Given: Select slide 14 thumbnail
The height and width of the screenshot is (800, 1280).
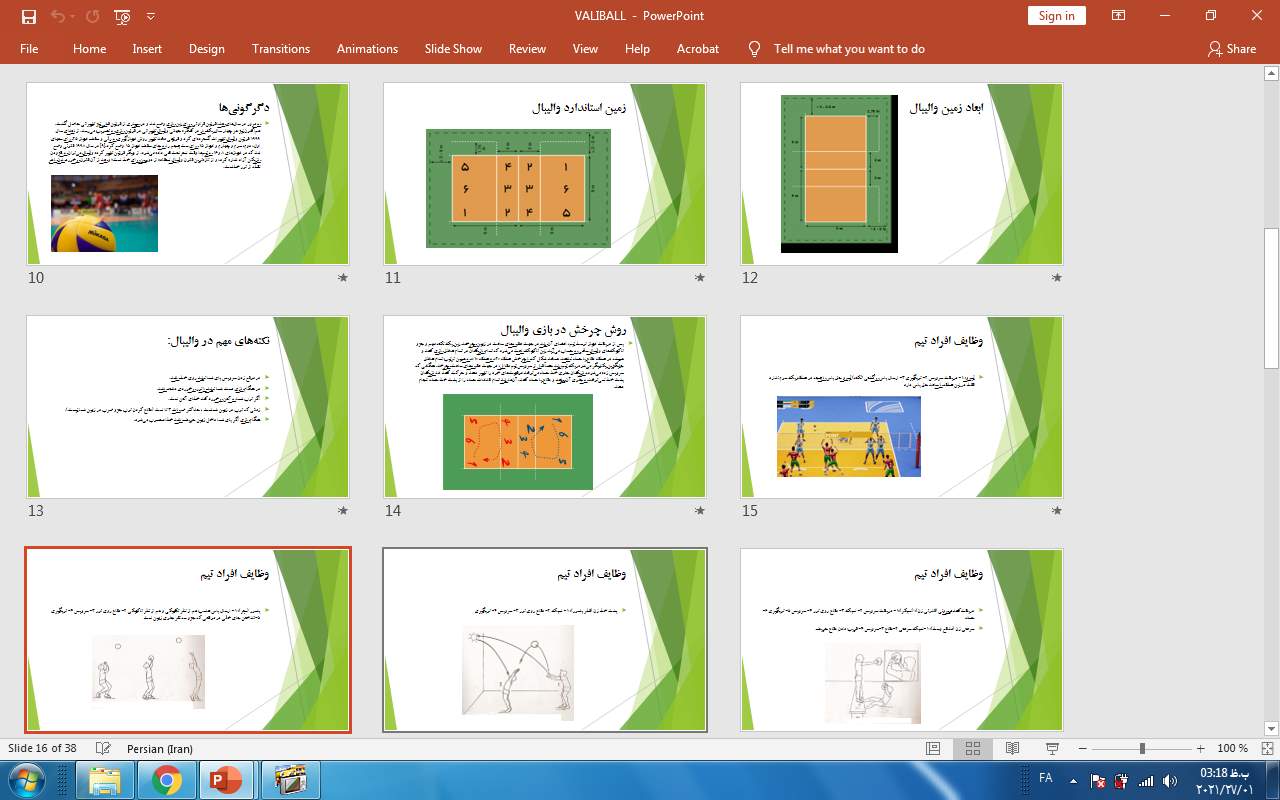Looking at the screenshot, I should [545, 407].
